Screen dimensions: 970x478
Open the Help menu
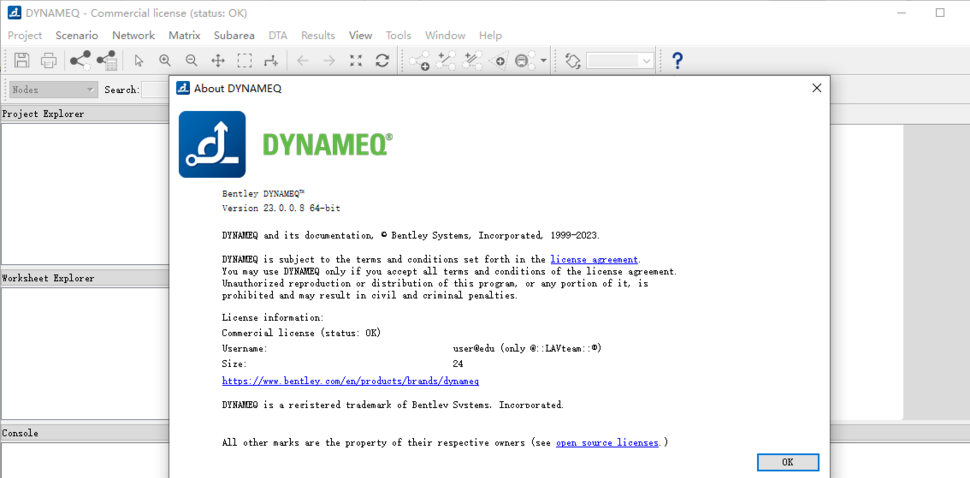491,35
